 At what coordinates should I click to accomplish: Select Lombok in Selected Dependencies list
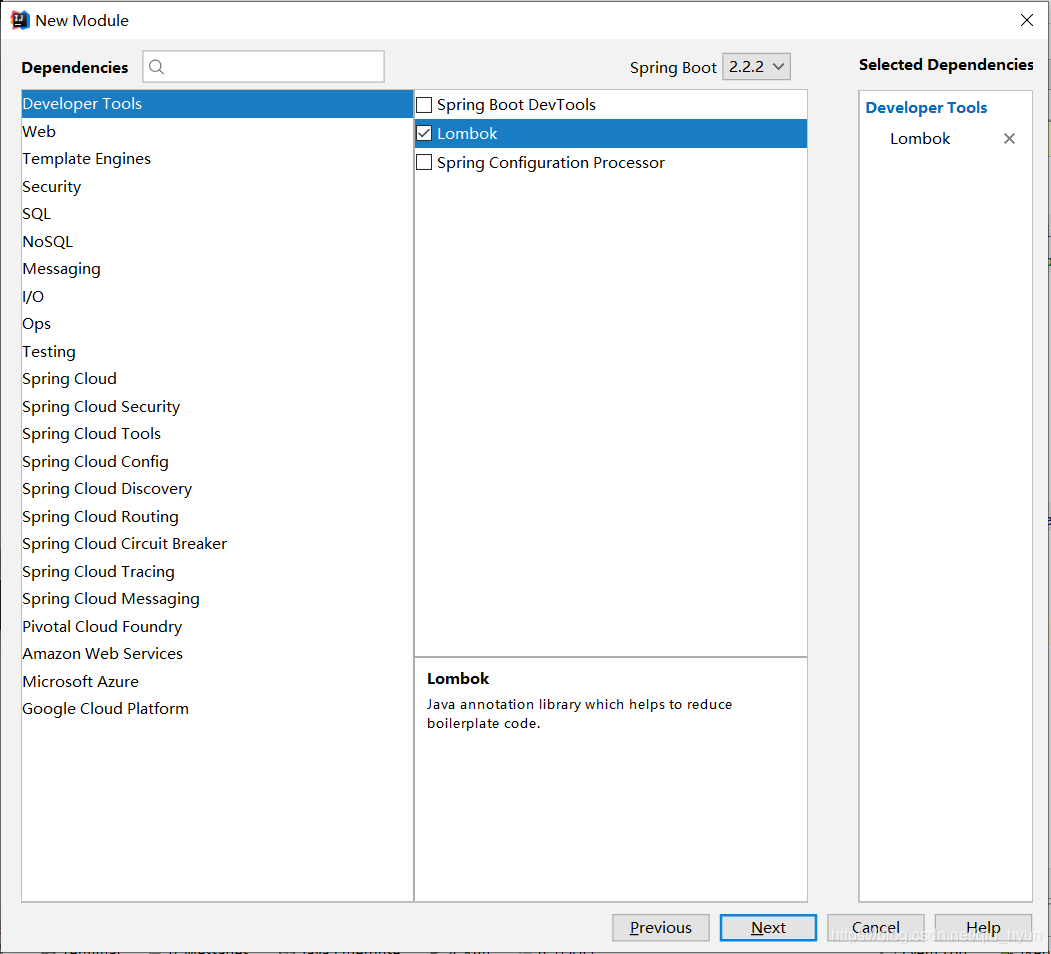click(920, 139)
